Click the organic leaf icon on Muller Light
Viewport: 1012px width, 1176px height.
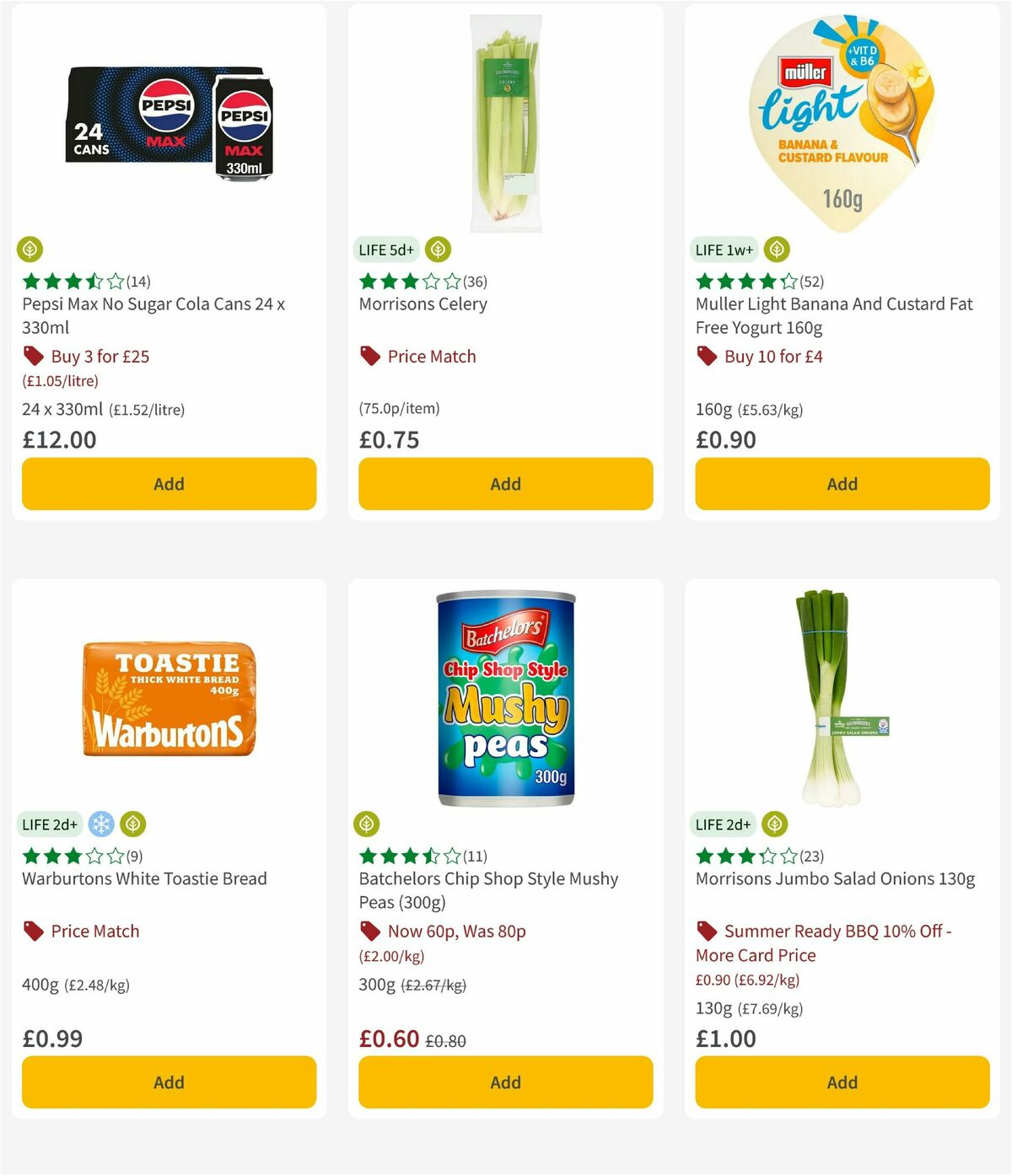click(x=776, y=250)
